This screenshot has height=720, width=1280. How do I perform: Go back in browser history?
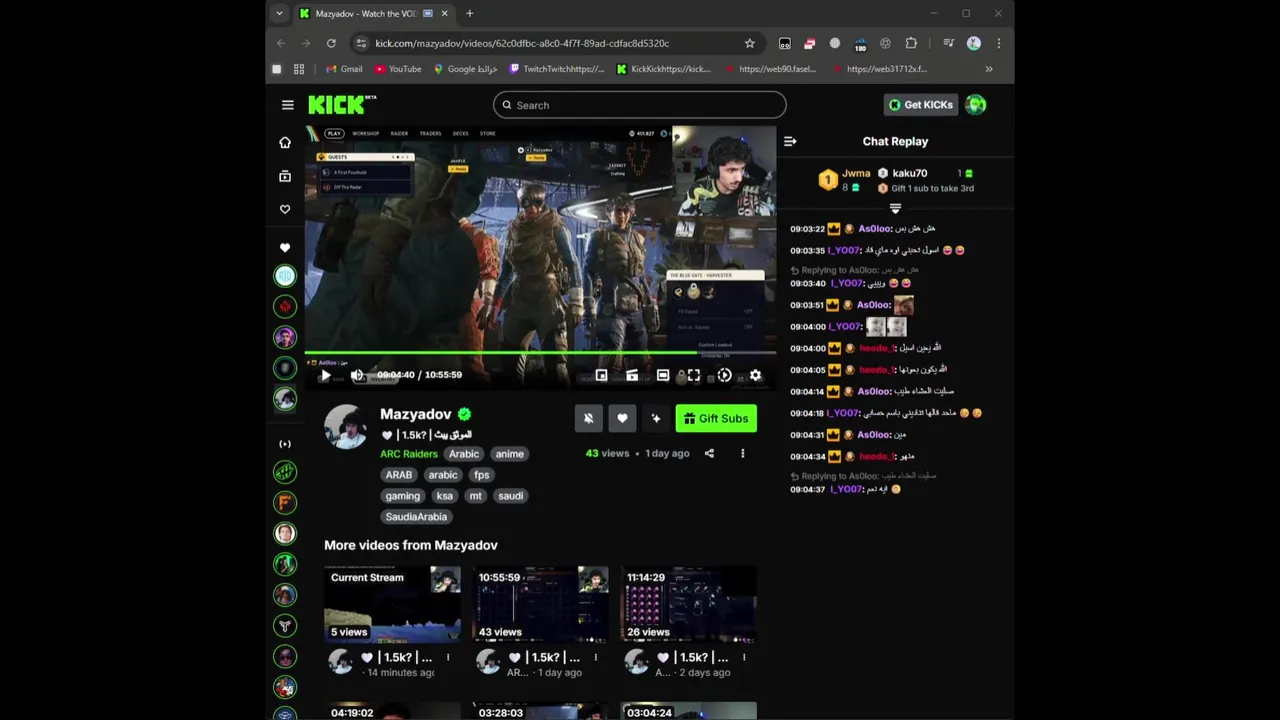tap(281, 43)
